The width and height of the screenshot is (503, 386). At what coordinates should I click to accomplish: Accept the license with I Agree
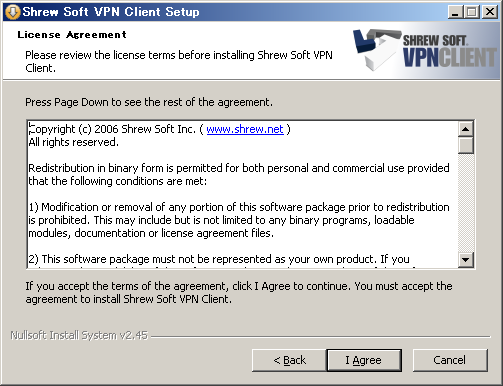364,360
